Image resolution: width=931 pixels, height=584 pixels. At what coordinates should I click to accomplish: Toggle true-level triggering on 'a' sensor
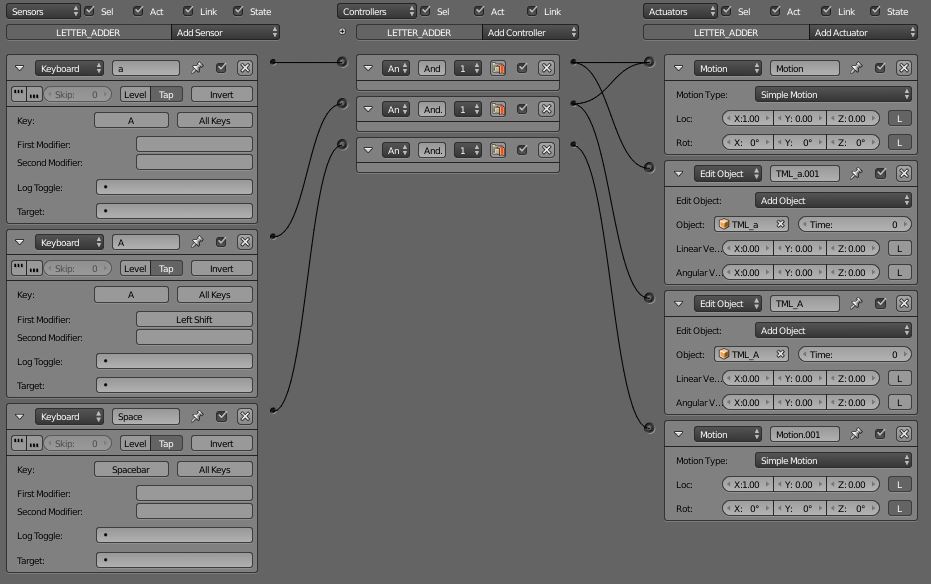(18, 94)
